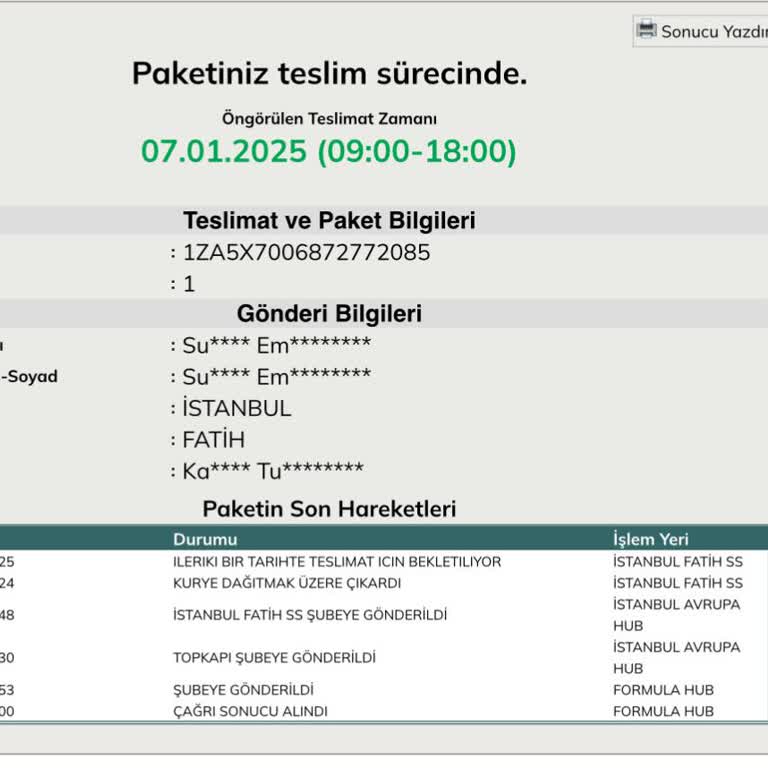
Task: Click the FATİH district value
Action: coord(214,439)
